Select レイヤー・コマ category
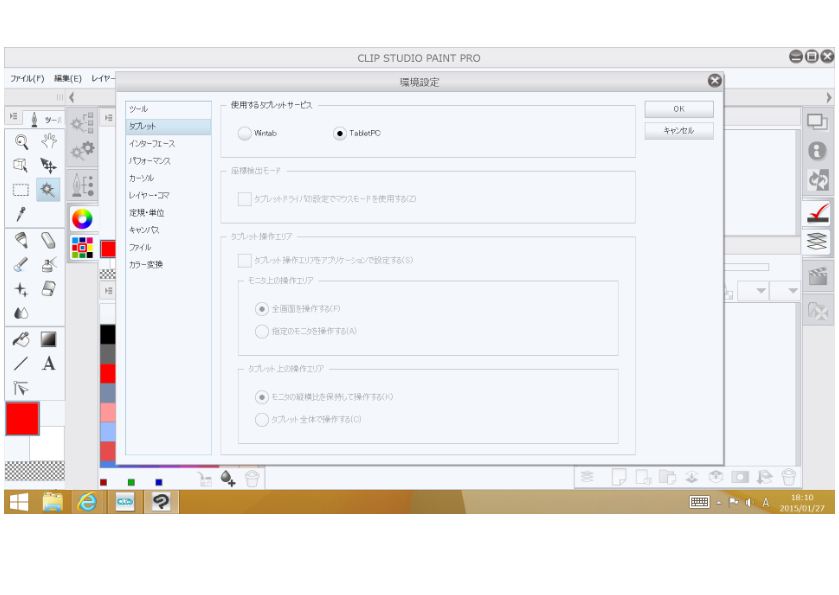 click(x=168, y=195)
